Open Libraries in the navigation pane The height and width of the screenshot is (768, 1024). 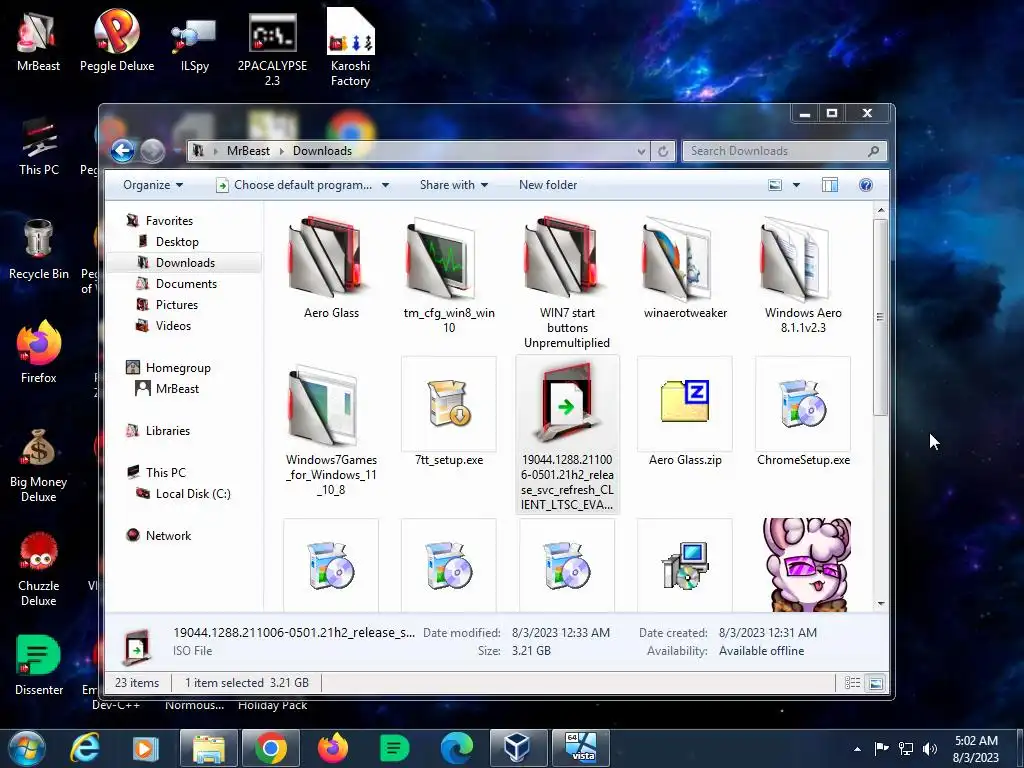[x=168, y=431]
